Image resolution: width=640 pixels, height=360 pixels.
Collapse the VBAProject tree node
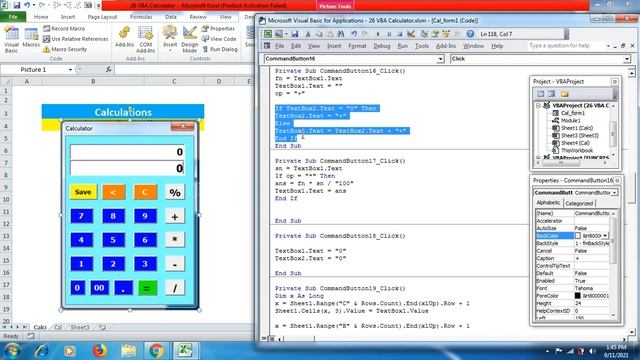[538, 106]
